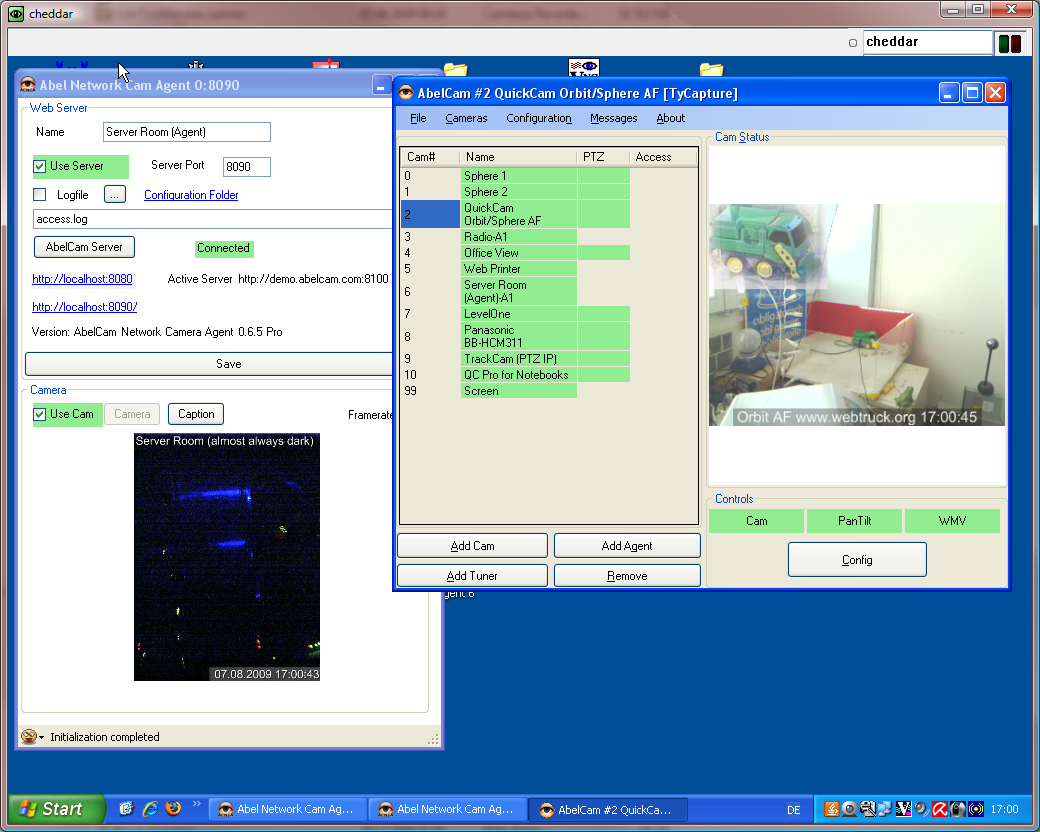Click the Caption button
The height and width of the screenshot is (832, 1040).
196,414
